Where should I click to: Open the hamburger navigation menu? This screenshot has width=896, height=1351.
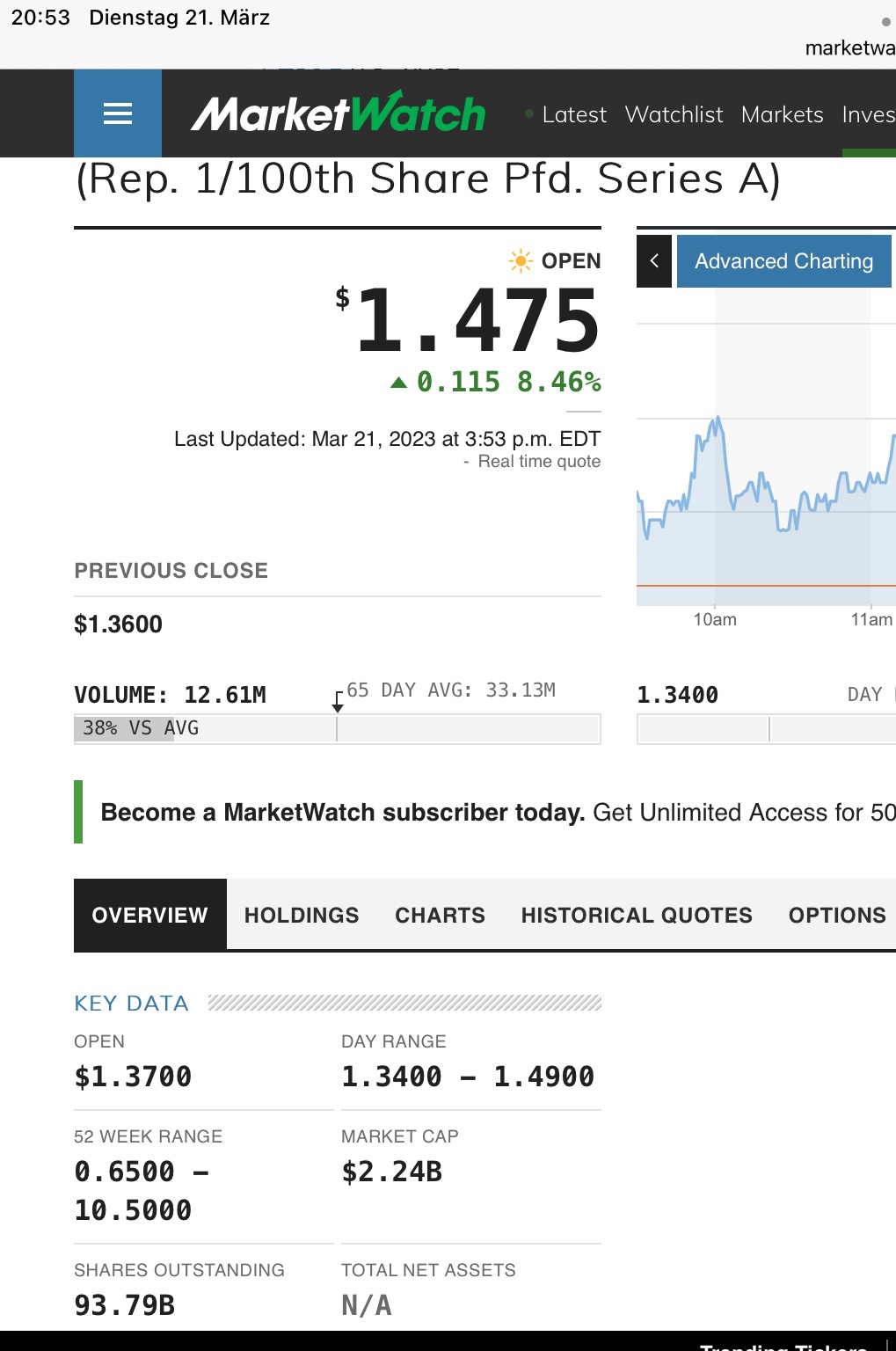coord(118,113)
